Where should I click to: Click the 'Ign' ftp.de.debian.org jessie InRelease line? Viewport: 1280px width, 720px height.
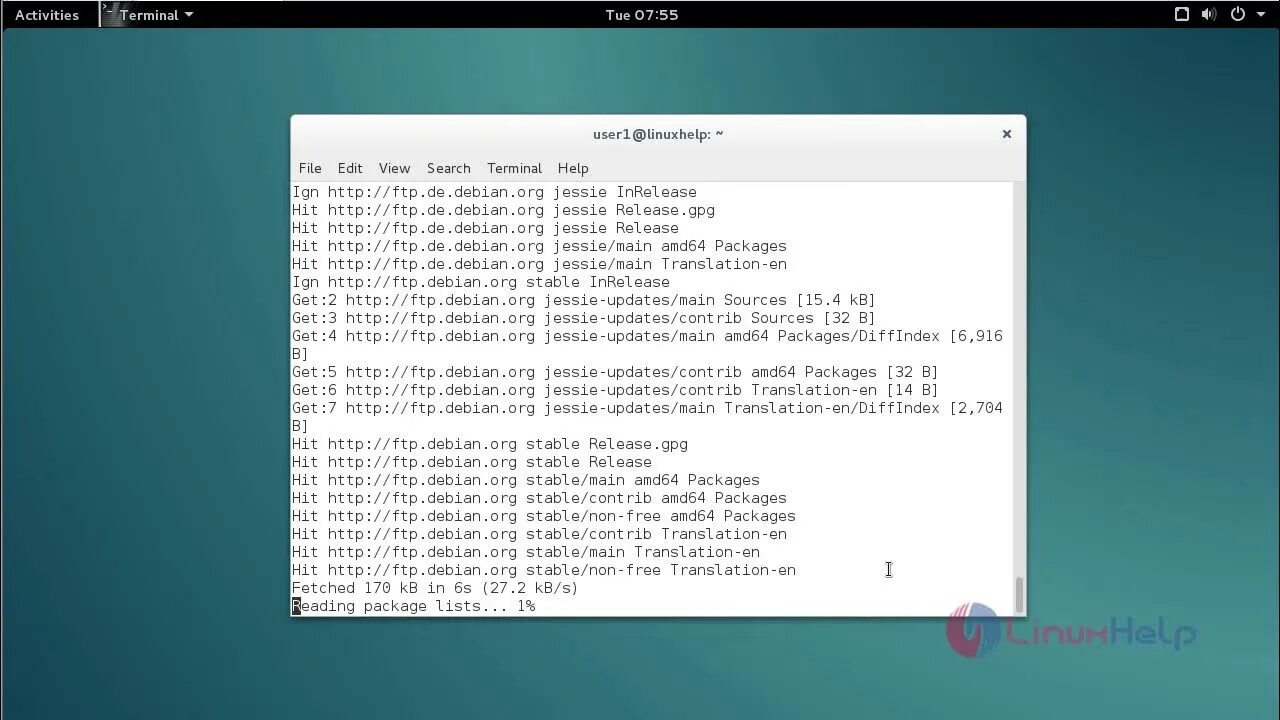coord(494,192)
